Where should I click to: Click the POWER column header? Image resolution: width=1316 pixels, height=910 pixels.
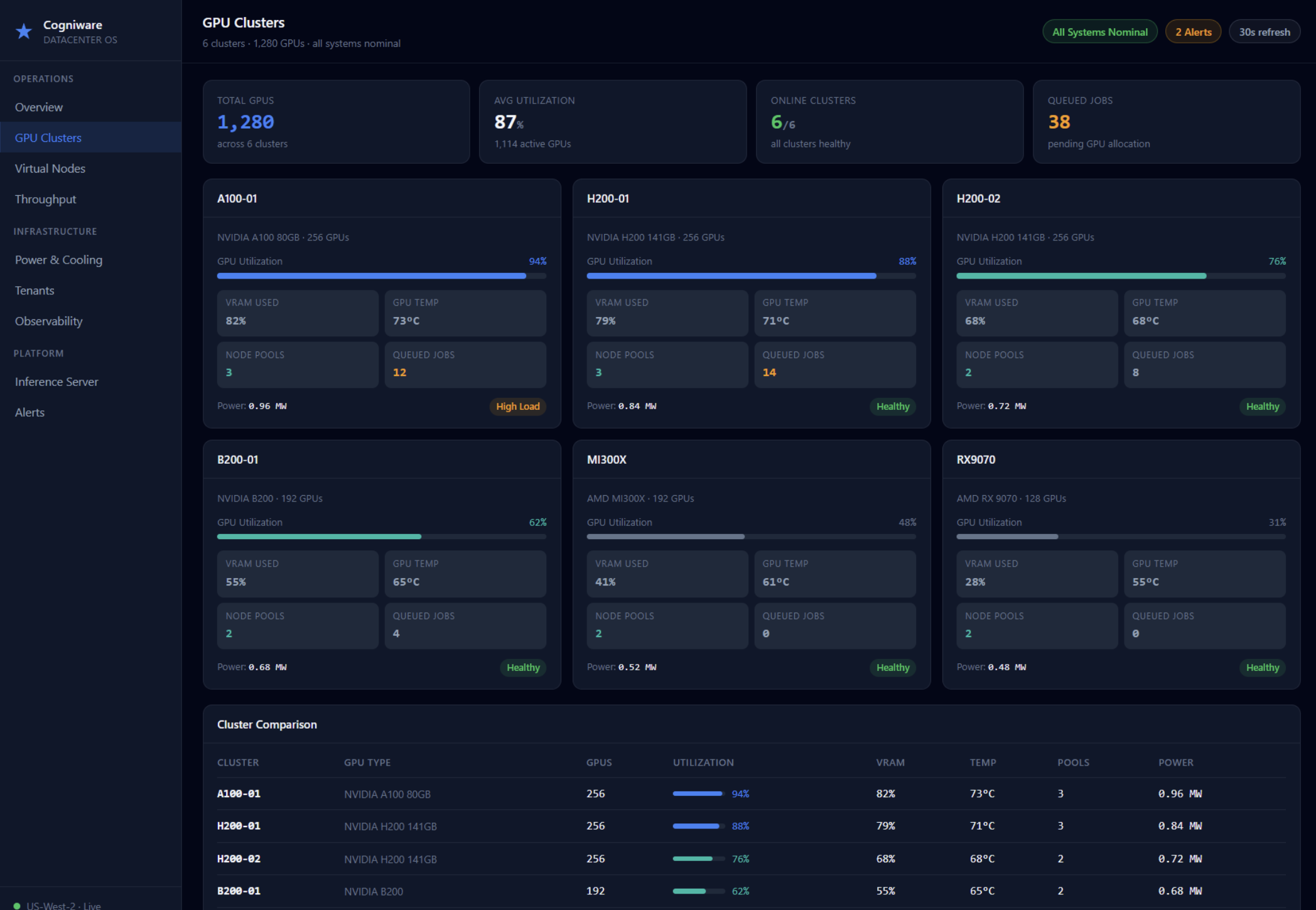coord(1176,763)
